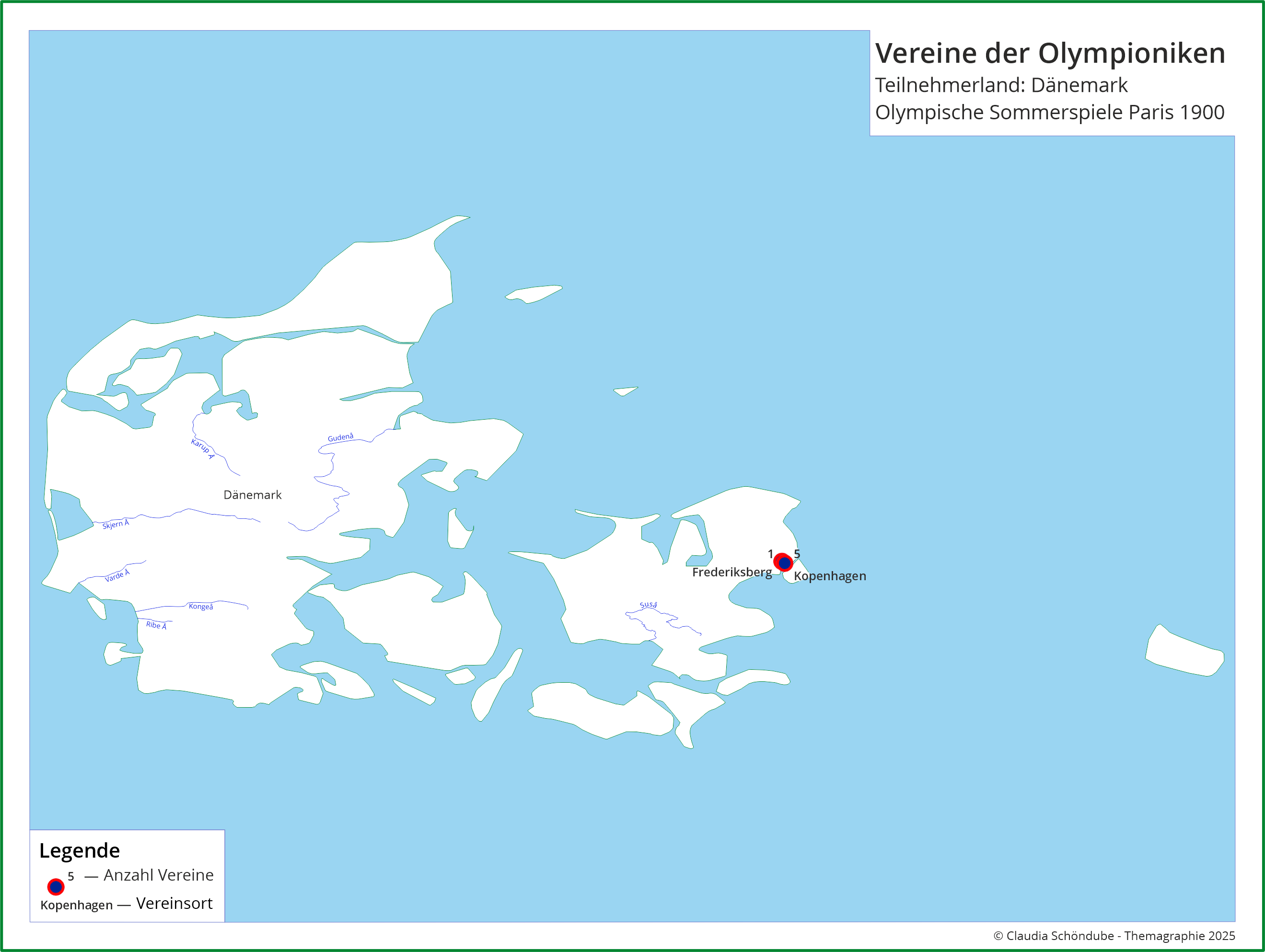Click the Olympische Sommerspiele Paris 1900 subtitle
1265x952 pixels.
1049,112
